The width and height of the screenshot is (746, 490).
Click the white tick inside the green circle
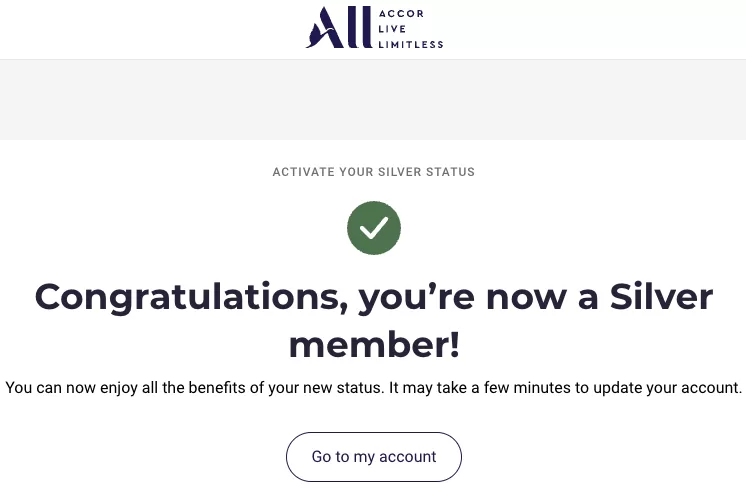coord(373,228)
